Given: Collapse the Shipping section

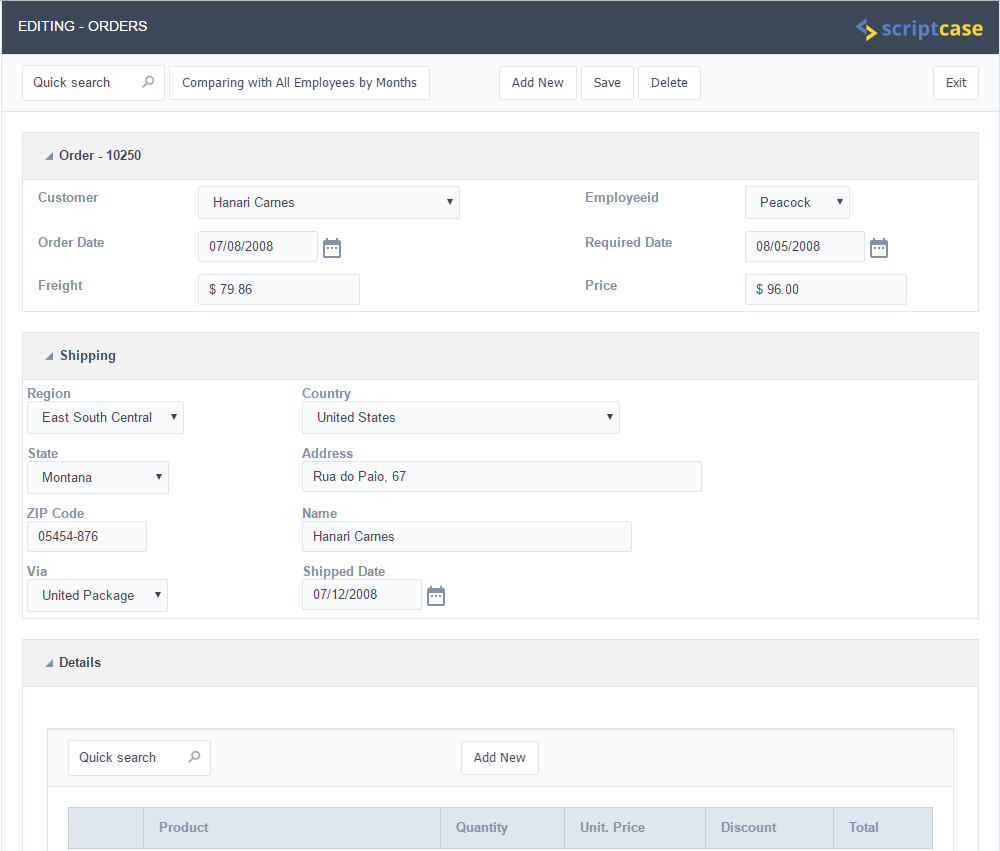Looking at the screenshot, I should click(x=49, y=357).
